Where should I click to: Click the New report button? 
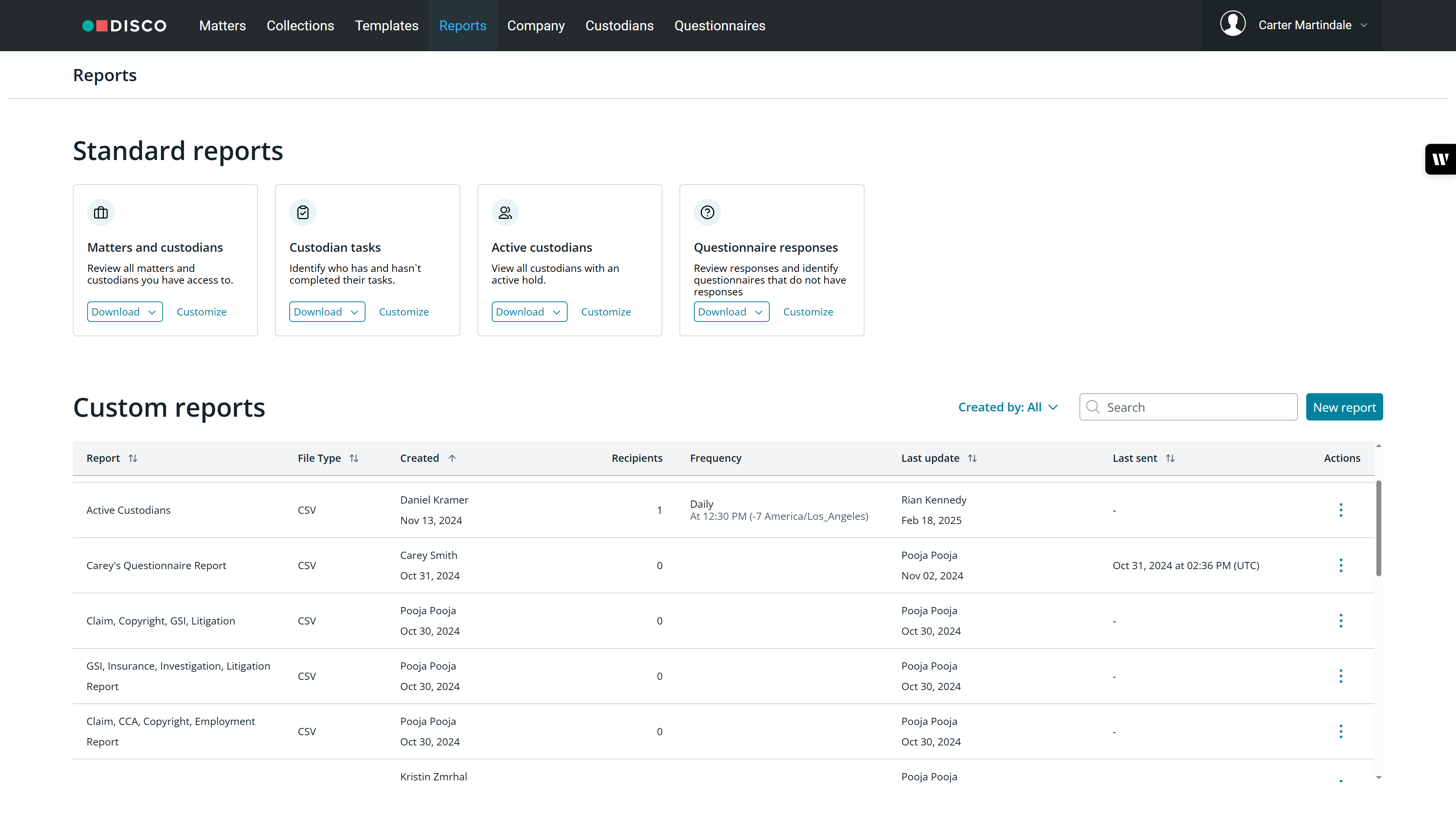click(1343, 407)
